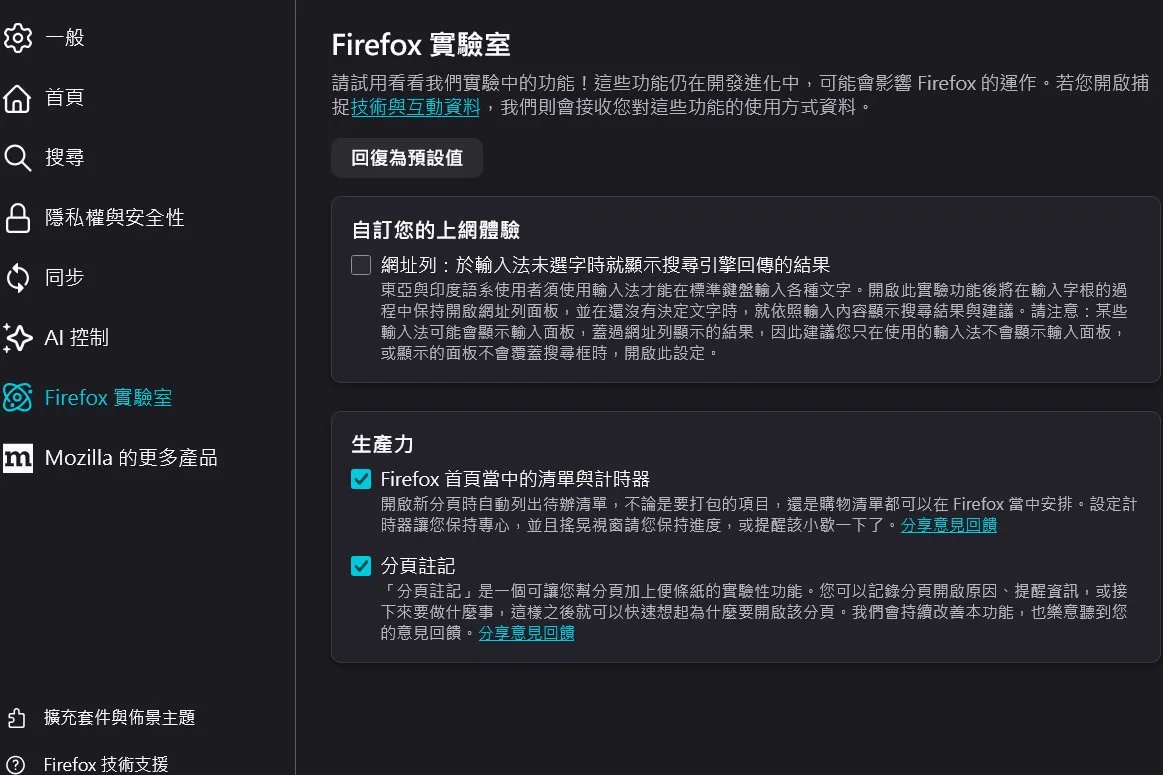Enable the 網址列 input method checkbox
The width and height of the screenshot is (1163, 775).
coord(361,265)
